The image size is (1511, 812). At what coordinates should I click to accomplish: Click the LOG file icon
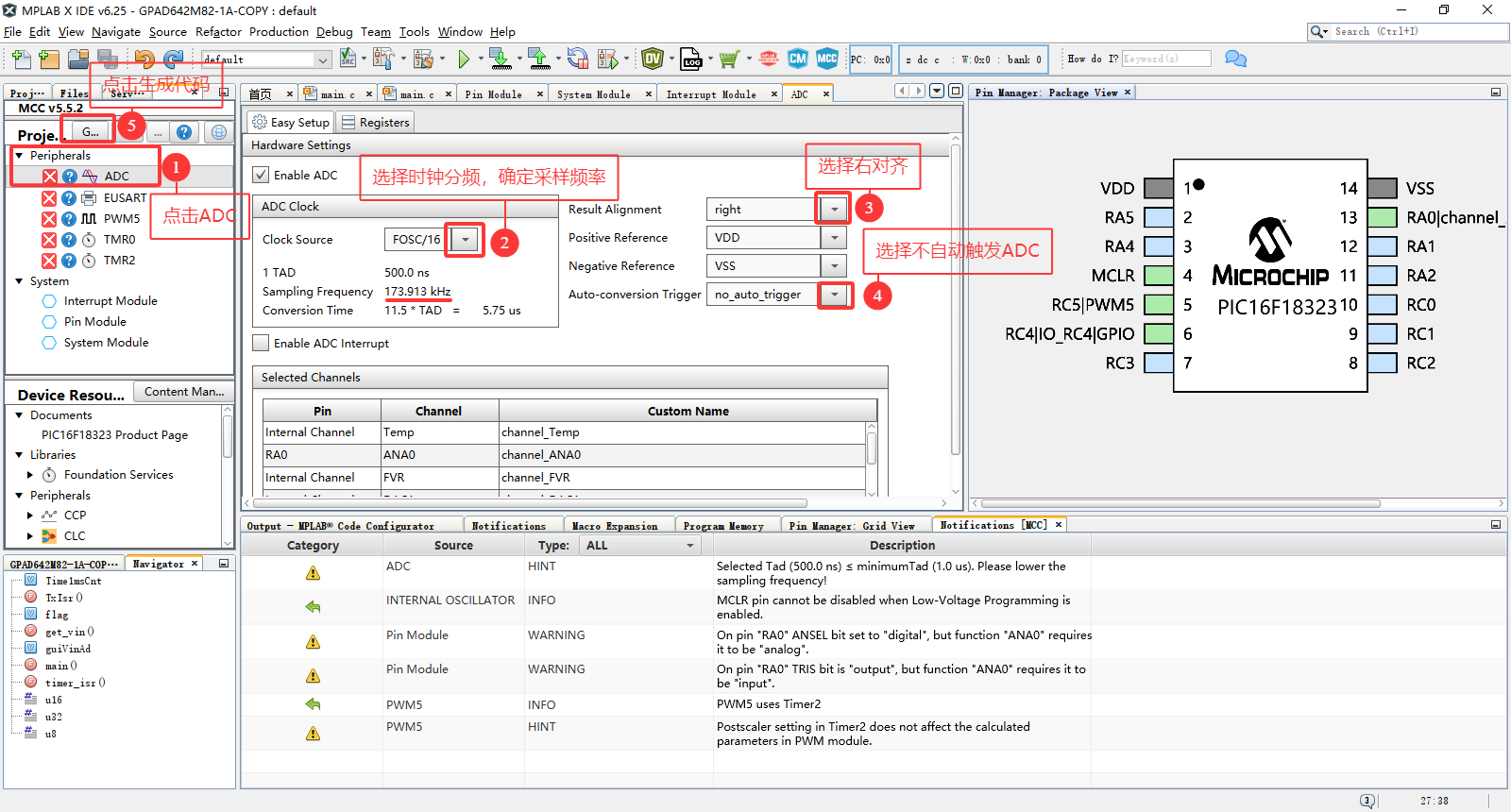(691, 59)
